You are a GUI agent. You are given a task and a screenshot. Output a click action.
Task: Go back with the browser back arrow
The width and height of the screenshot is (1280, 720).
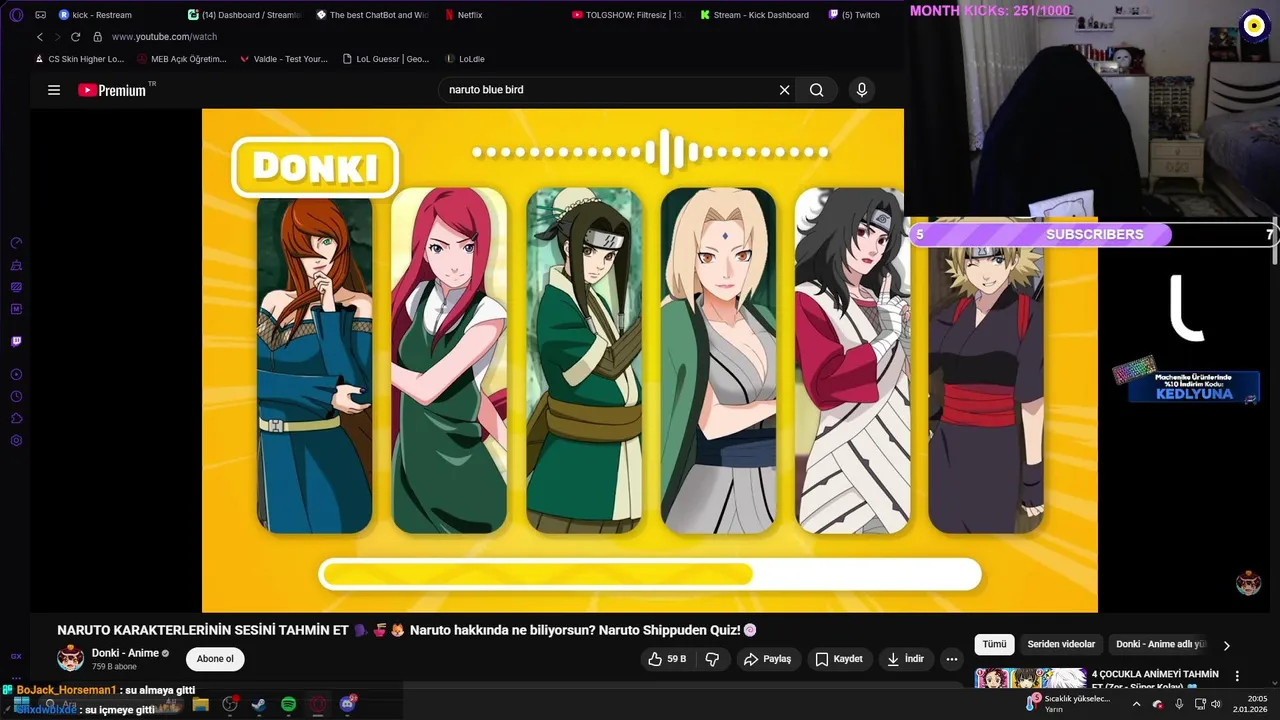click(x=40, y=37)
